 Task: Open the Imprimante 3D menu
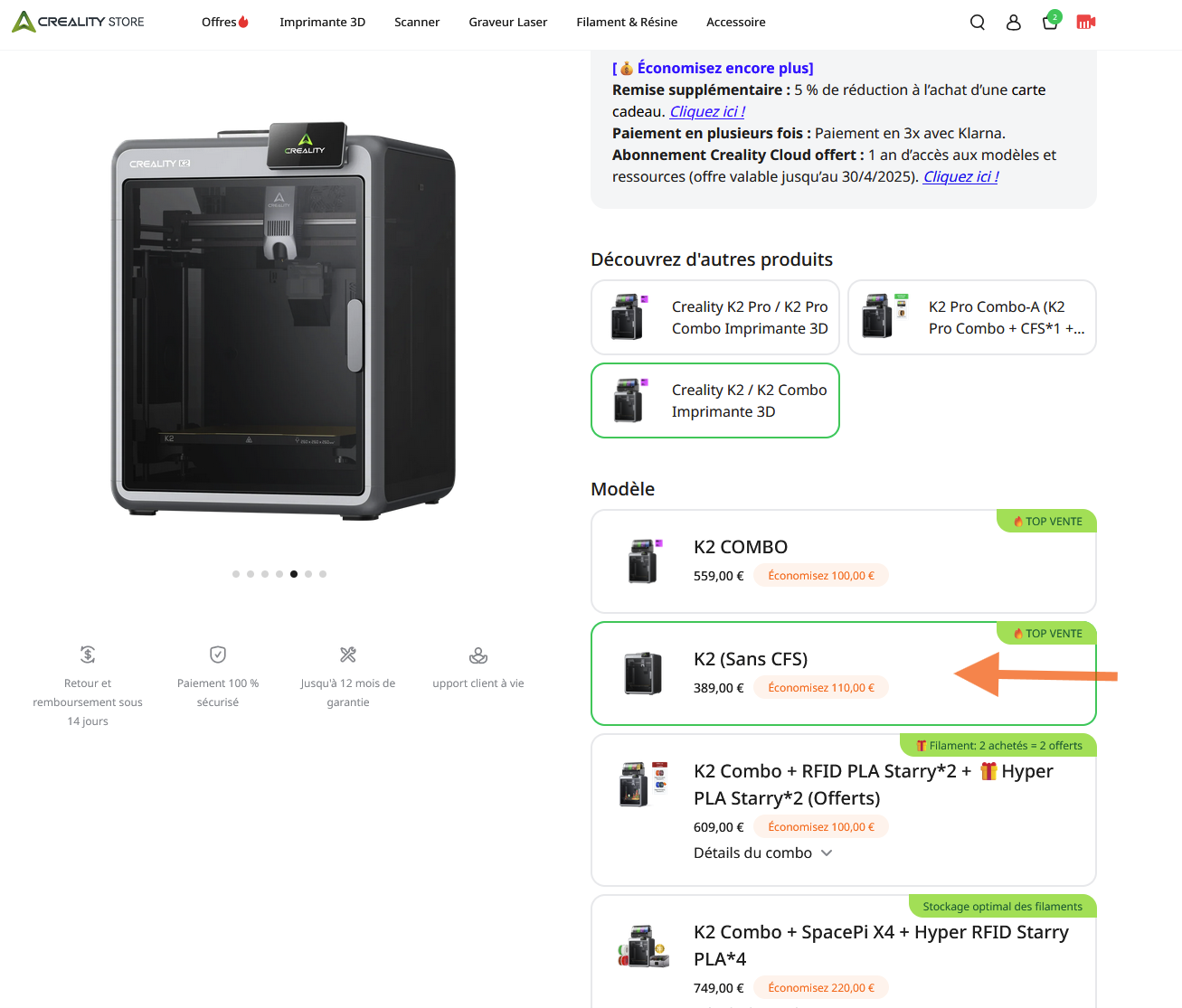322,23
